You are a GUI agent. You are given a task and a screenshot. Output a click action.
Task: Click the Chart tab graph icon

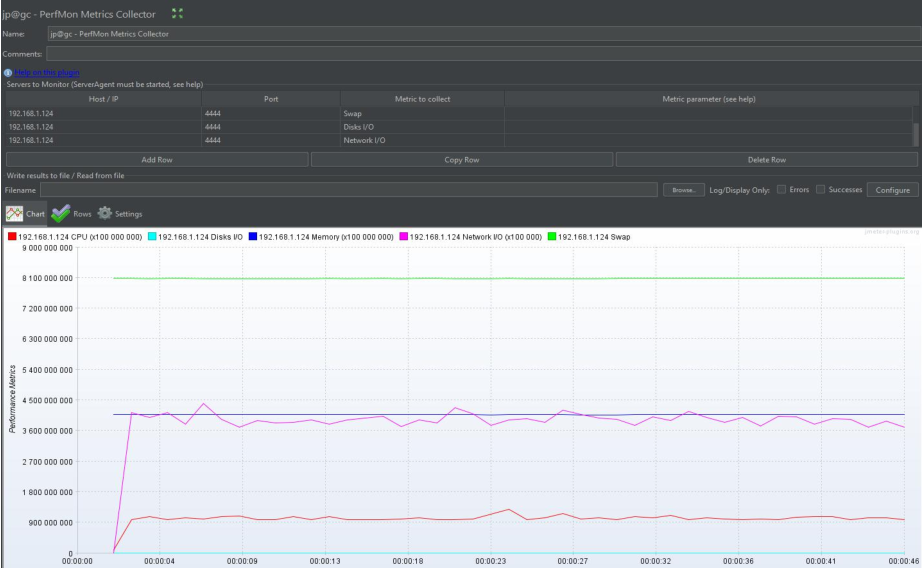[14, 213]
